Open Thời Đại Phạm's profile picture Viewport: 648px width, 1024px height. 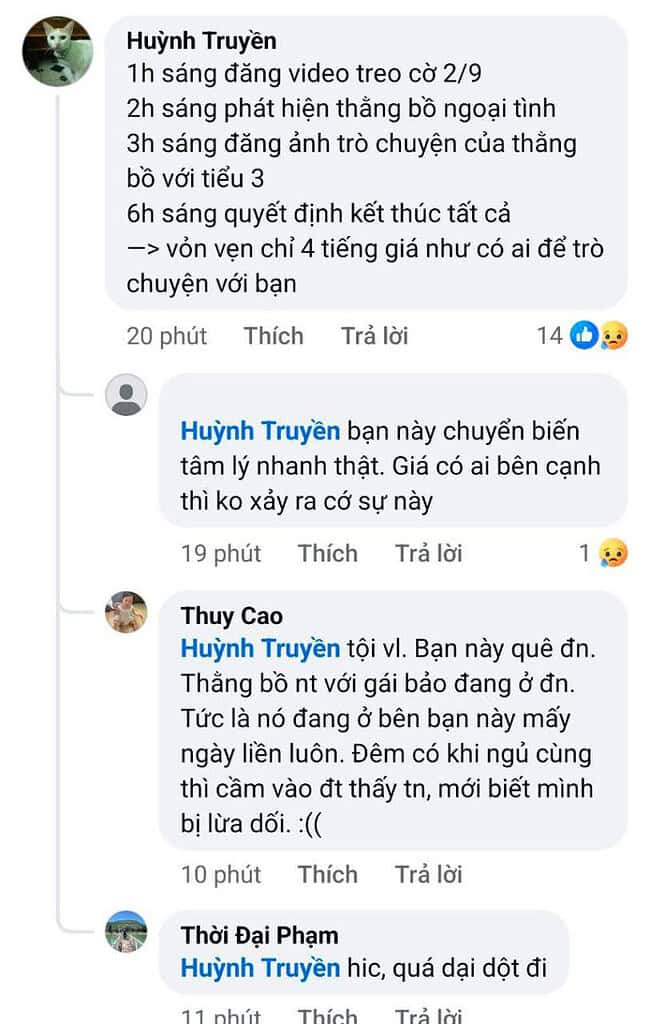126,932
